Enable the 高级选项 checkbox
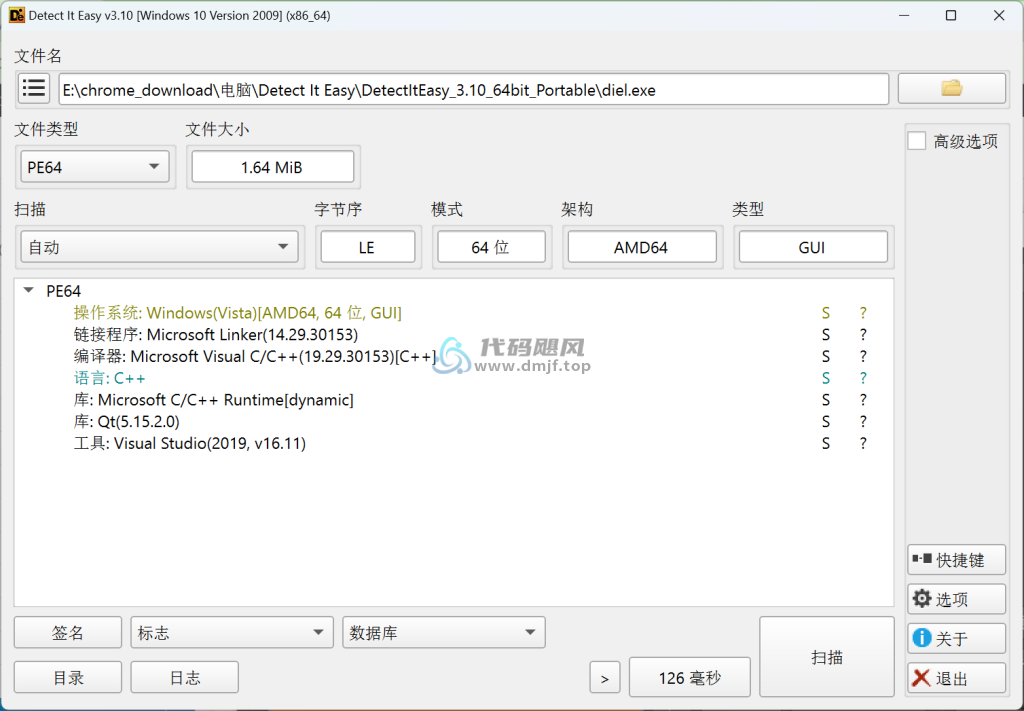Viewport: 1024px width, 711px height. (917, 141)
